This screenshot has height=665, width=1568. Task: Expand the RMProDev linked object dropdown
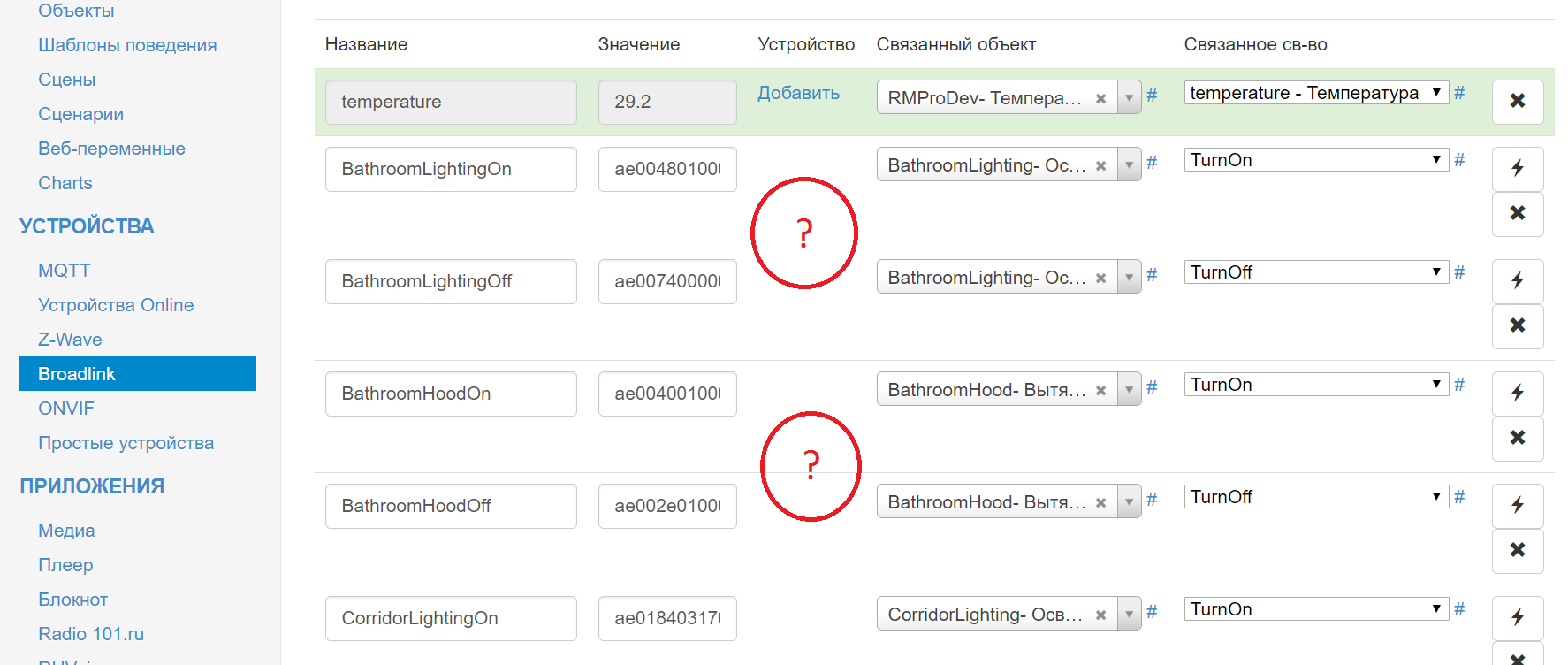coord(1129,98)
